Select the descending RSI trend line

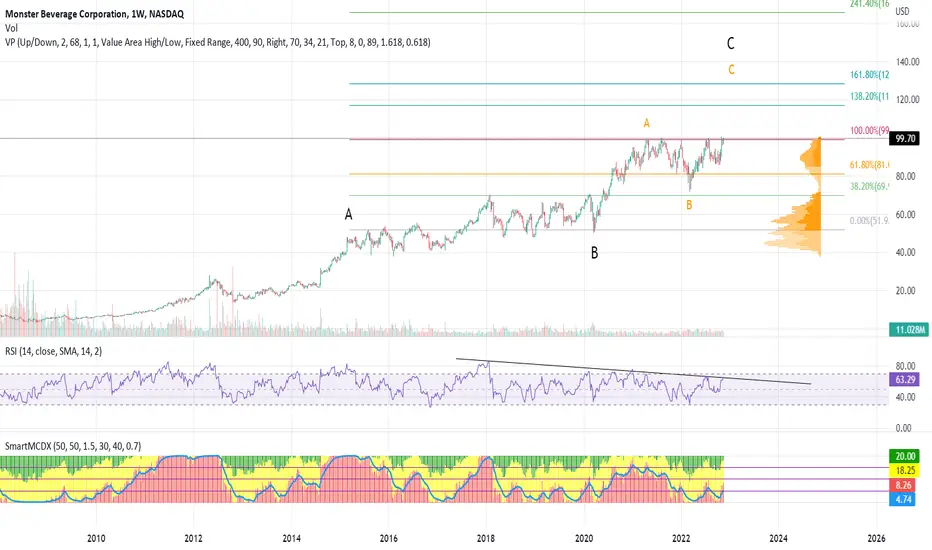(633, 371)
